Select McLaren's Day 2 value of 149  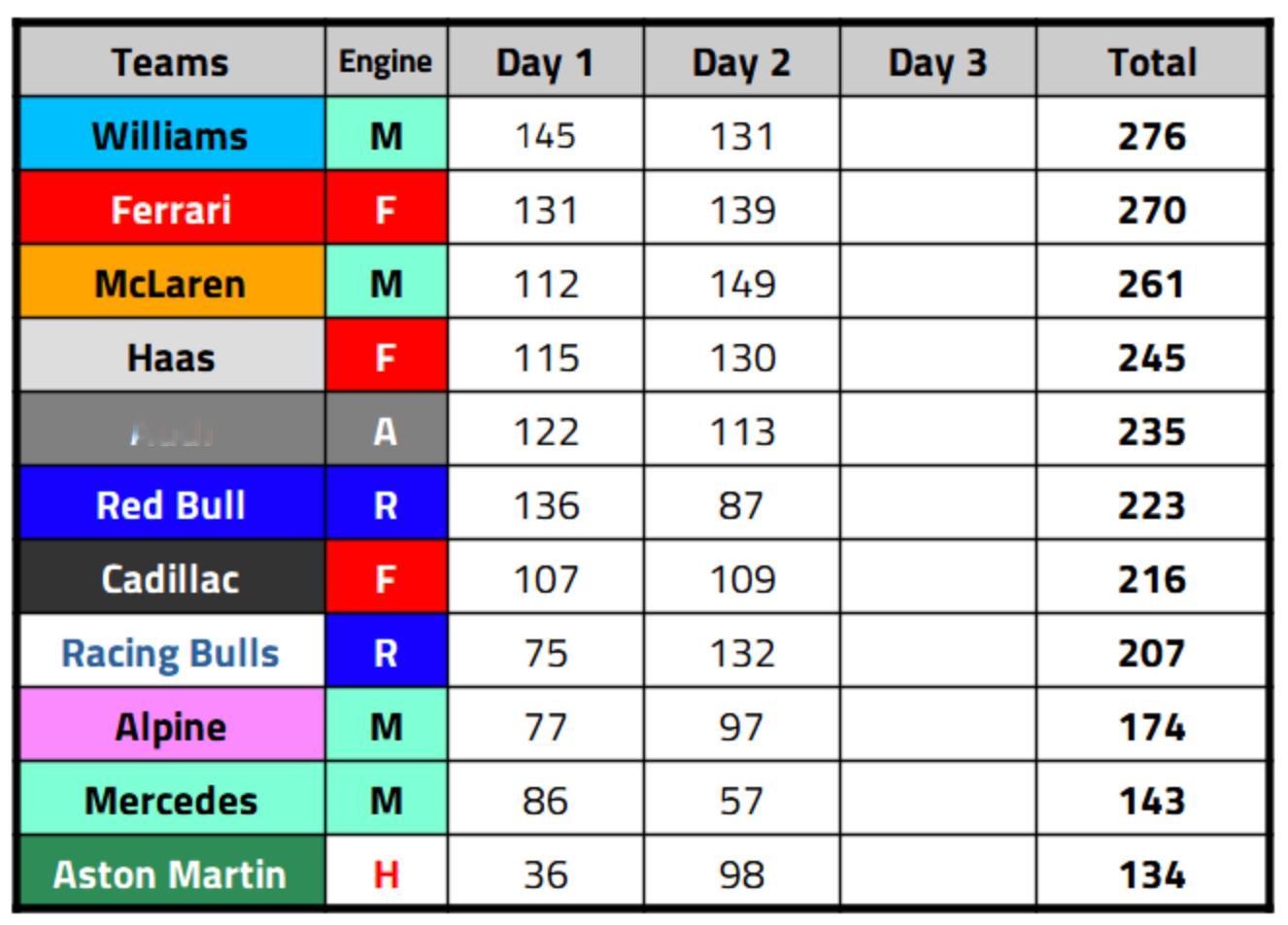(741, 283)
